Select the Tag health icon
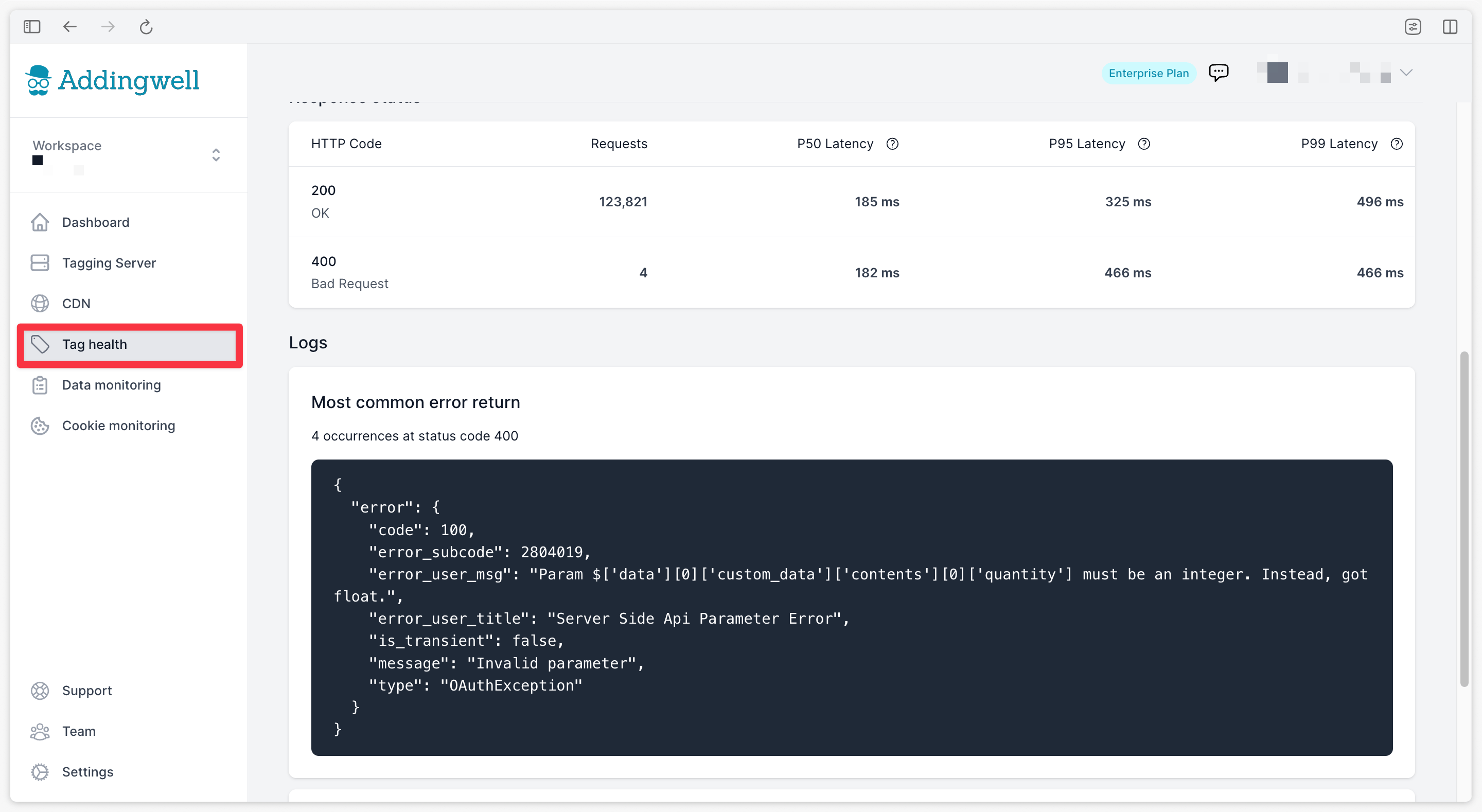1482x812 pixels. click(40, 344)
